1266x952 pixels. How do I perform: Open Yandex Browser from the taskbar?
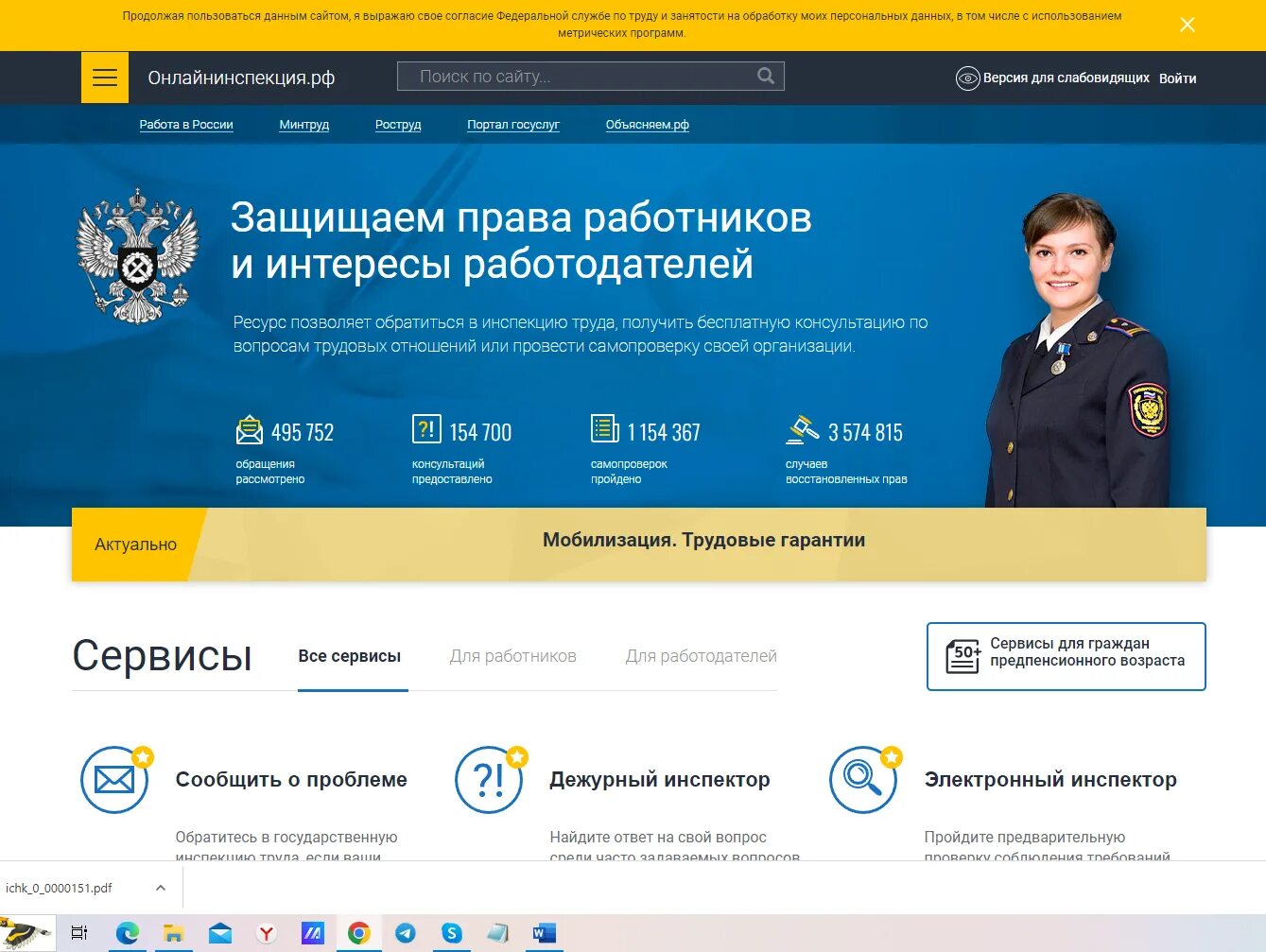pyautogui.click(x=267, y=933)
